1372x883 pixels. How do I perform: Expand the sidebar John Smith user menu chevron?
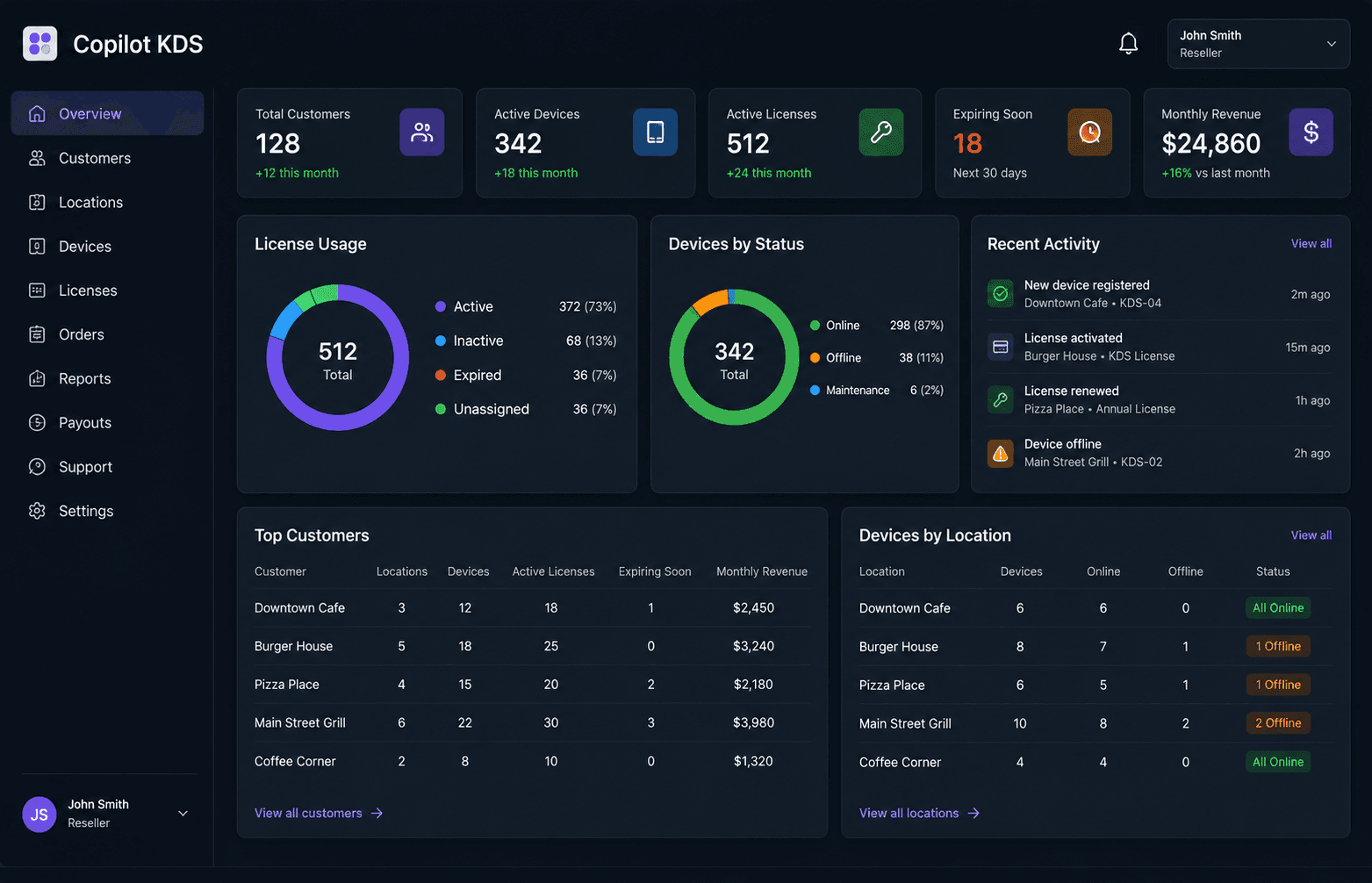click(183, 814)
